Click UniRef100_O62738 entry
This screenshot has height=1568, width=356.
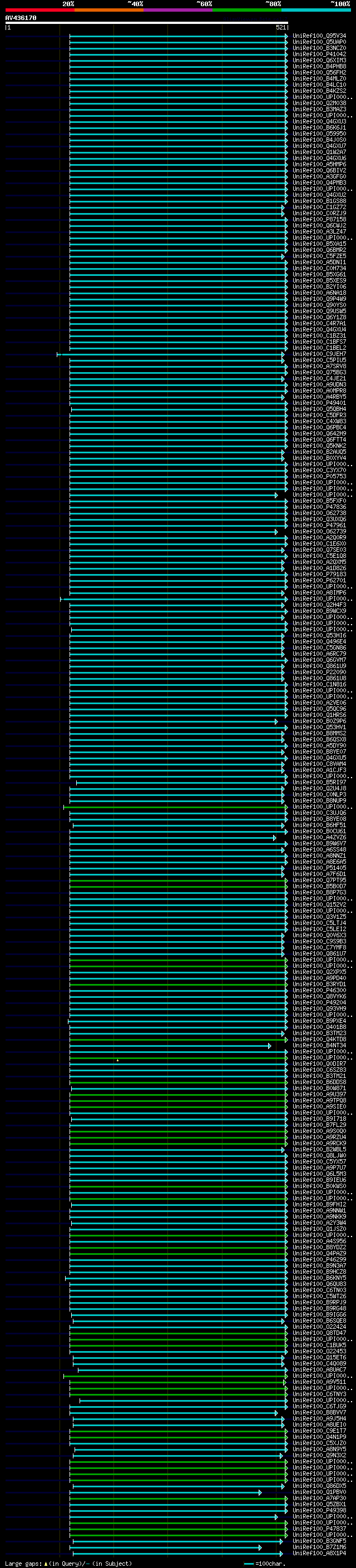click(x=319, y=513)
